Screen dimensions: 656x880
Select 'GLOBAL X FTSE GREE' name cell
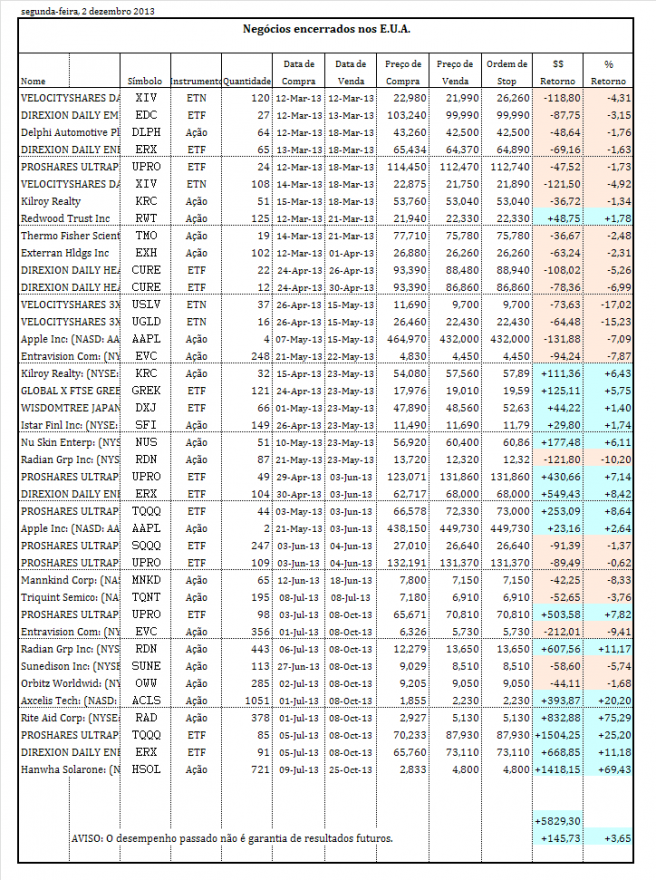pyautogui.click(x=70, y=391)
